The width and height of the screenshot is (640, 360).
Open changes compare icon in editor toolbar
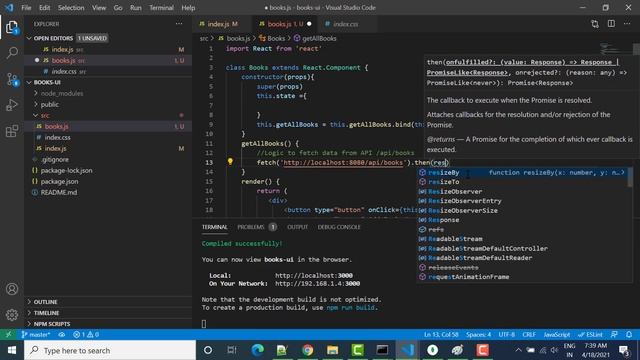595,24
